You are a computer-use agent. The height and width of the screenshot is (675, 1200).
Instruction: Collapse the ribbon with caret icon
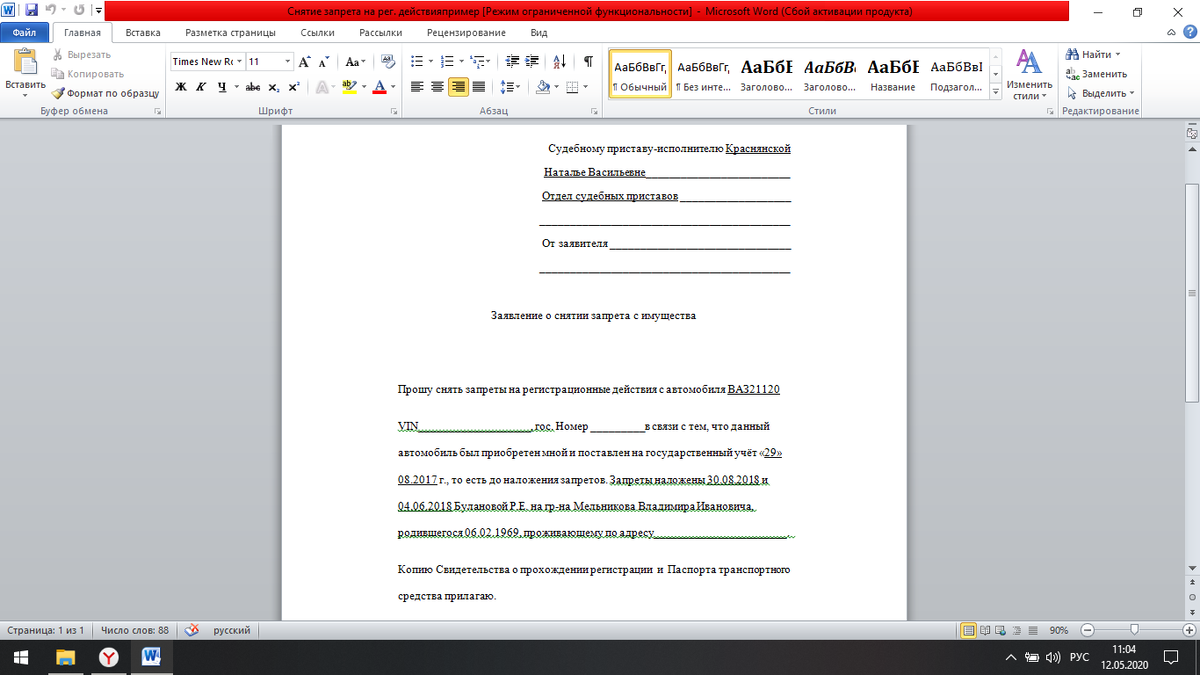[x=1171, y=32]
